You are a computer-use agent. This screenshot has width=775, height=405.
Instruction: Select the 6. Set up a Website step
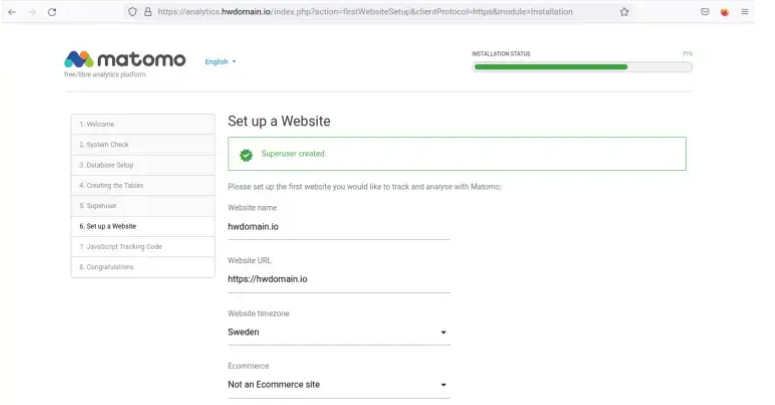[x=143, y=226]
